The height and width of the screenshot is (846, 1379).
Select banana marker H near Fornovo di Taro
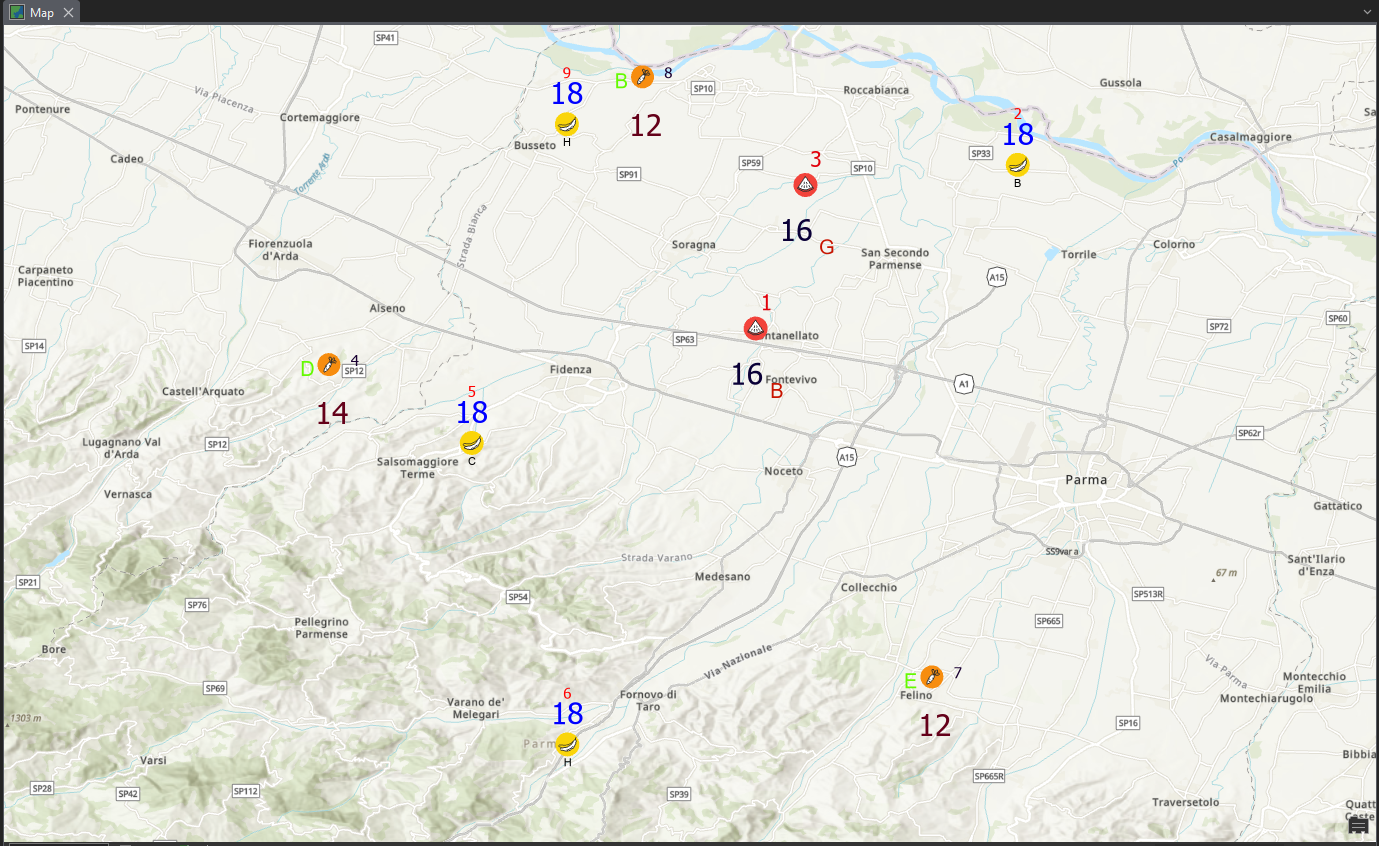click(566, 744)
